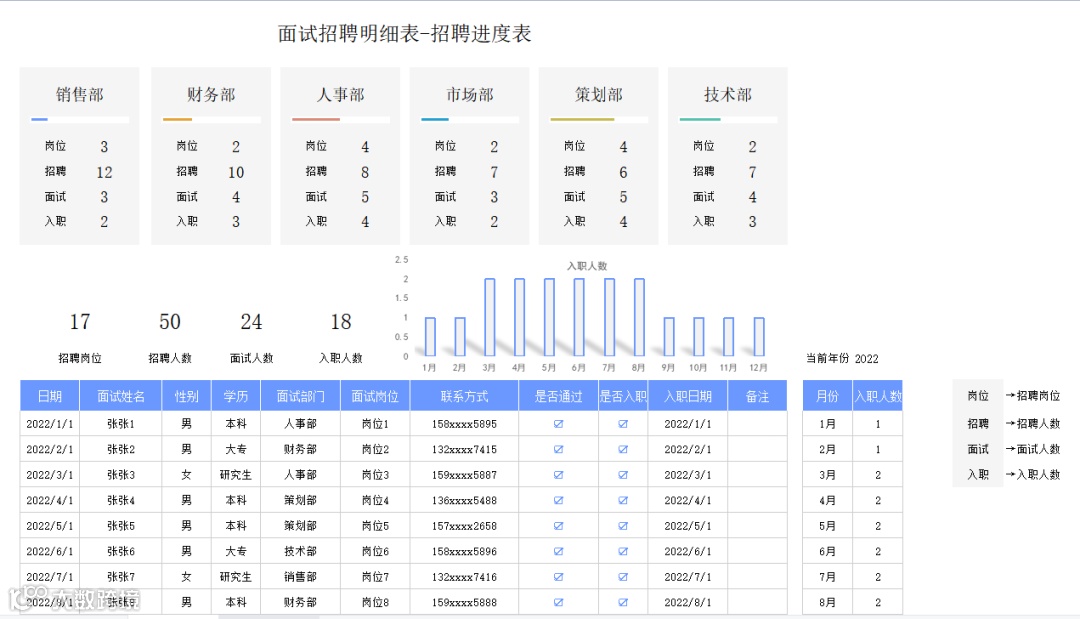The image size is (1080, 619).
Task: Toggle 是否通过 checkbox in 张张1 row
Action: 559,424
